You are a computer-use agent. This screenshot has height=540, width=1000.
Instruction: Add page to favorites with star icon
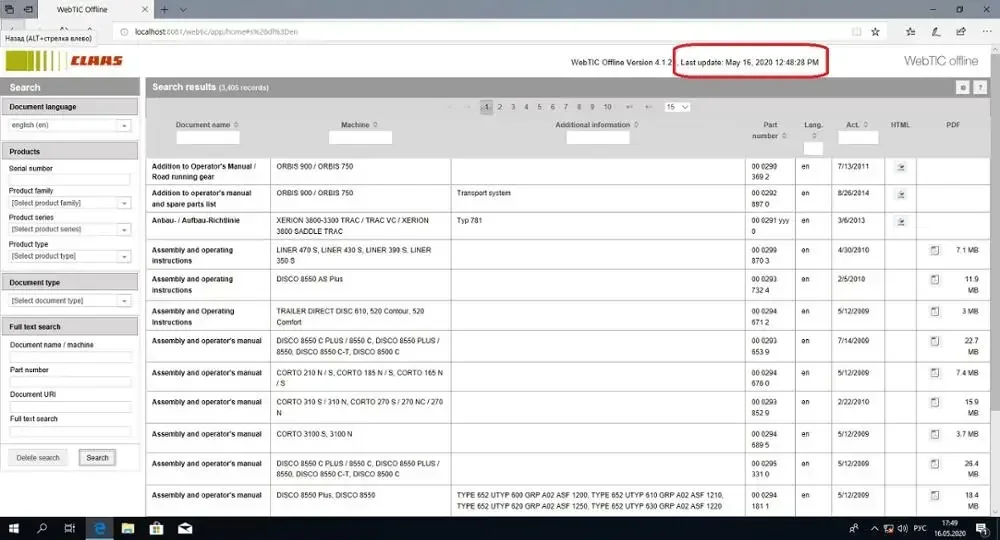point(875,31)
